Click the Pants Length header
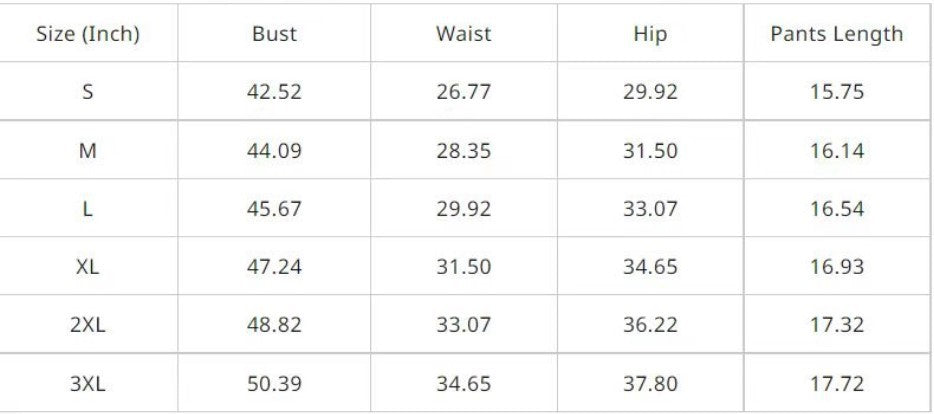The height and width of the screenshot is (414, 934). click(836, 34)
